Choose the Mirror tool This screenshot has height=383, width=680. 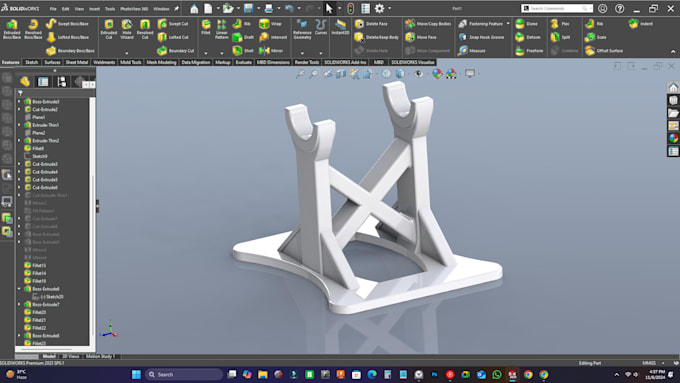[x=271, y=50]
